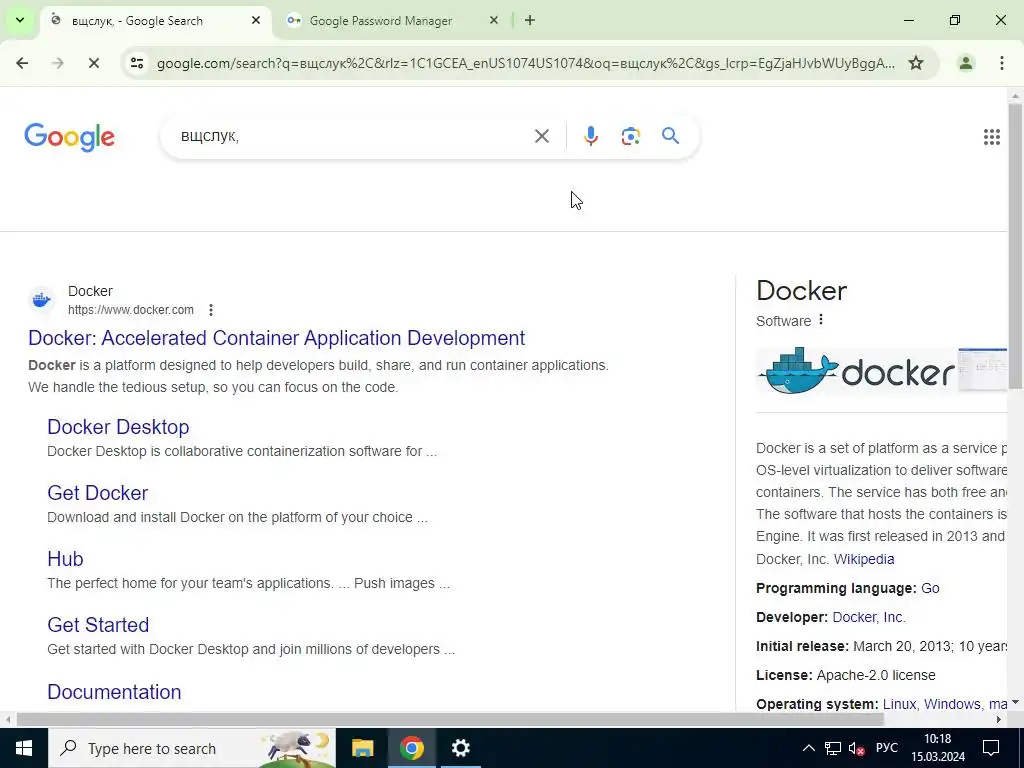Show hidden system tray icons
The width and height of the screenshot is (1024, 768).
808,748
